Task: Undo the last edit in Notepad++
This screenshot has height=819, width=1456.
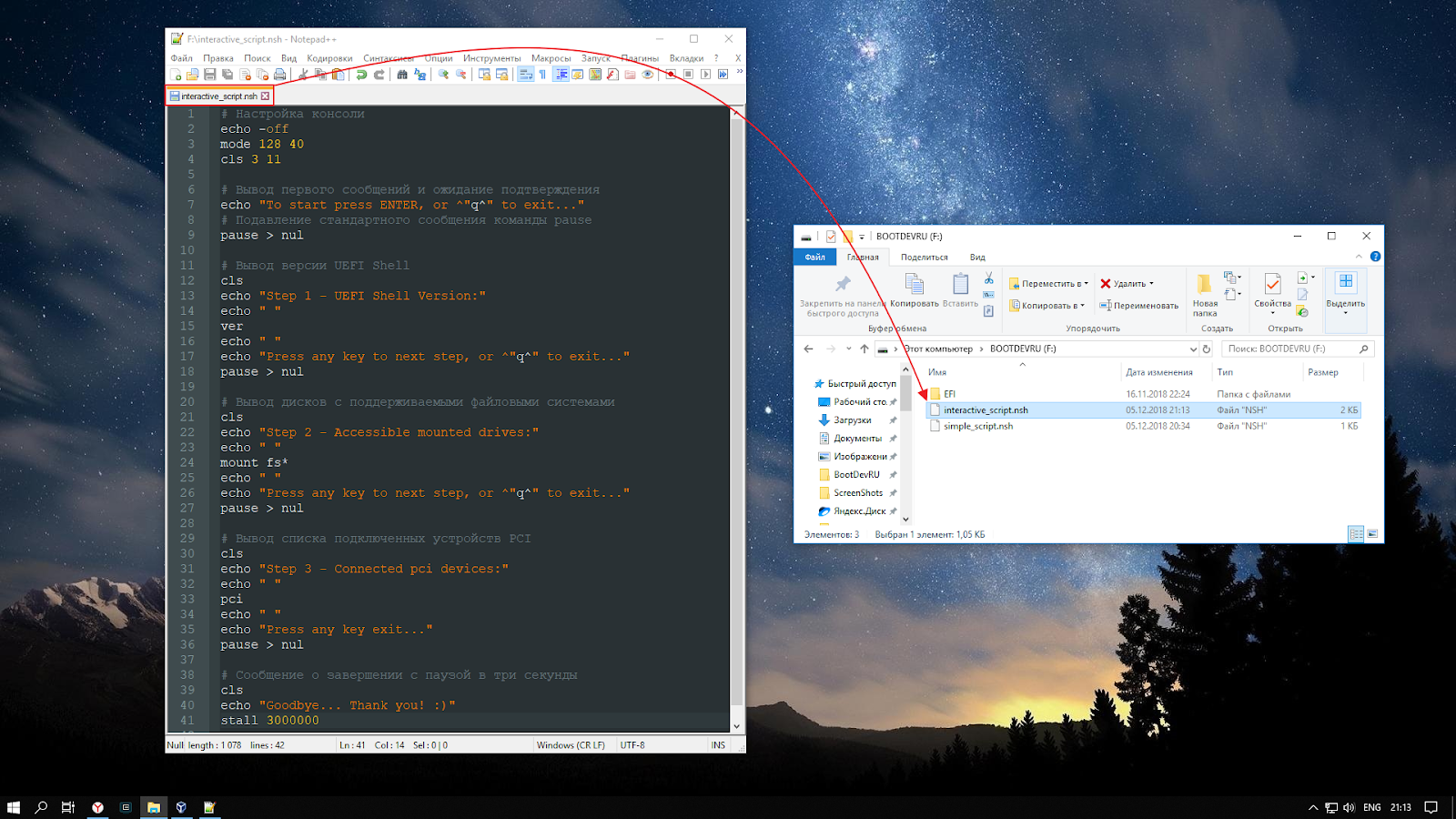Action: click(361, 75)
